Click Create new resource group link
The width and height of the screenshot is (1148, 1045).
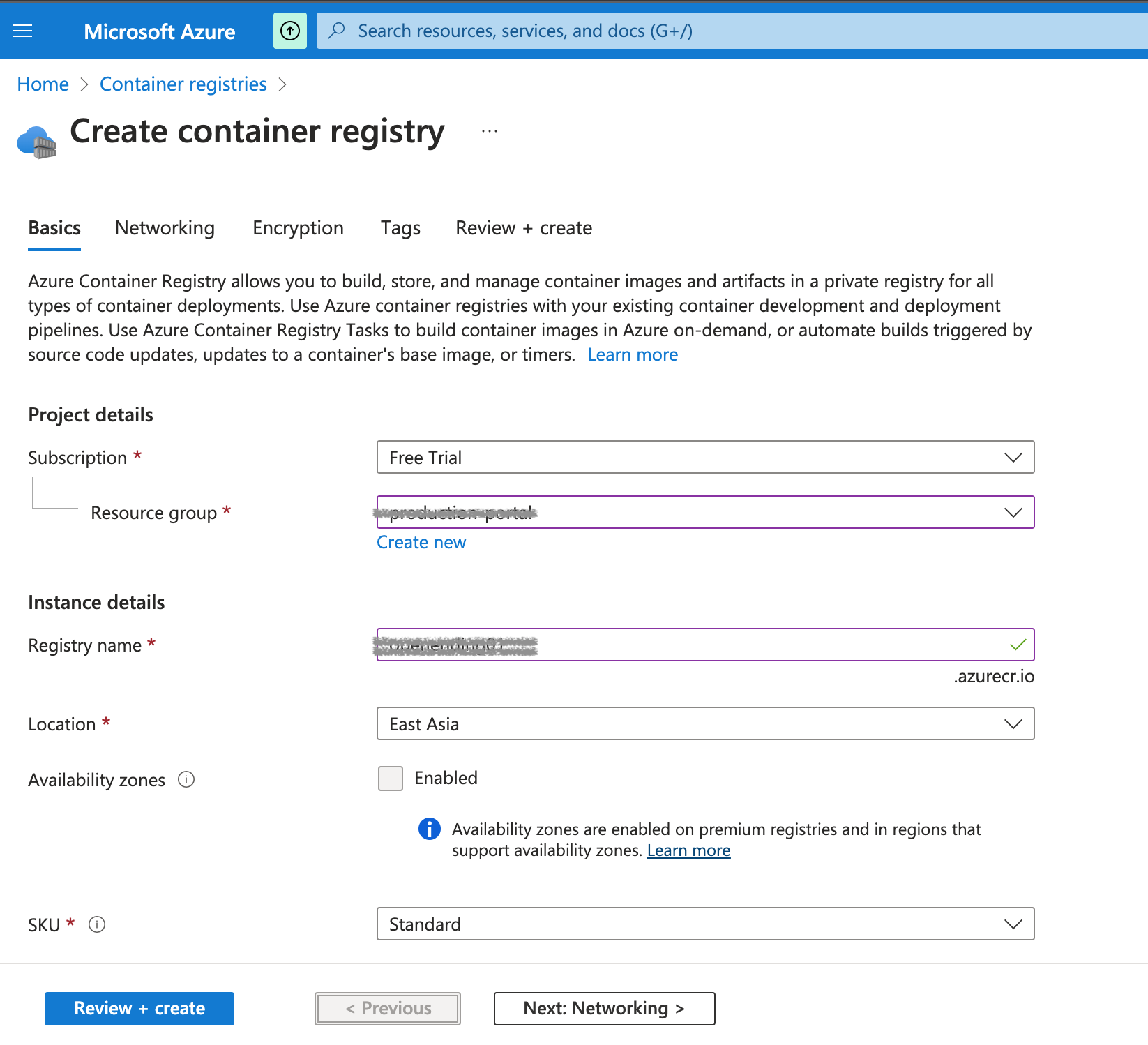tap(421, 542)
